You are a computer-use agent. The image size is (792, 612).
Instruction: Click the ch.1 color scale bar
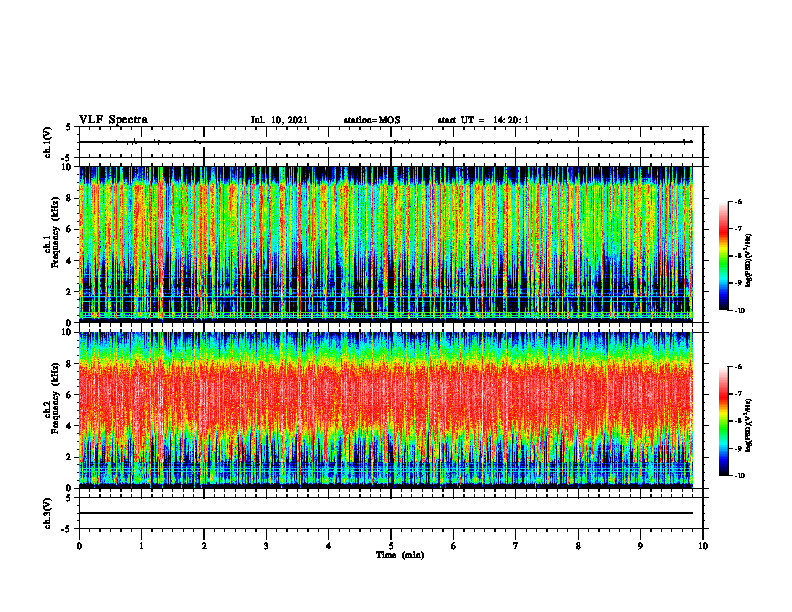pos(723,256)
